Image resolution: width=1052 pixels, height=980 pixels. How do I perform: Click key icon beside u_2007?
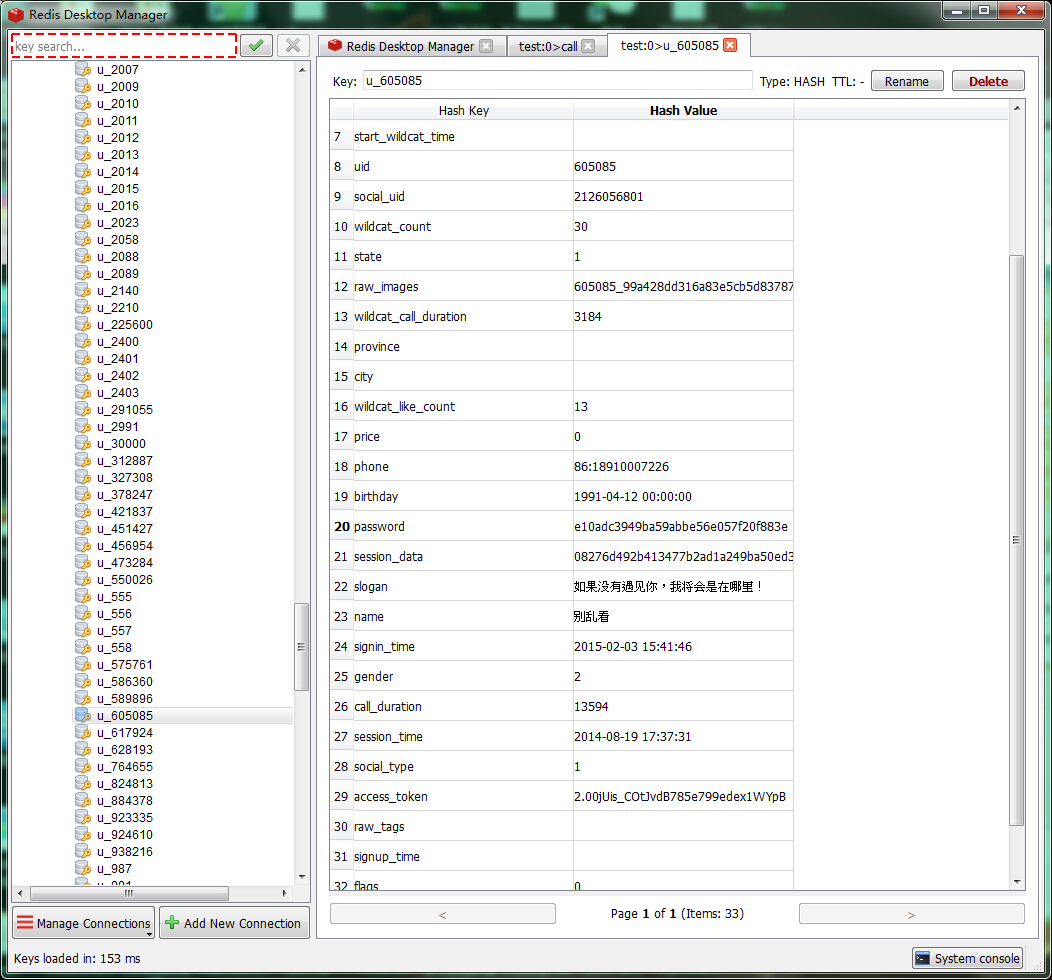(83, 69)
